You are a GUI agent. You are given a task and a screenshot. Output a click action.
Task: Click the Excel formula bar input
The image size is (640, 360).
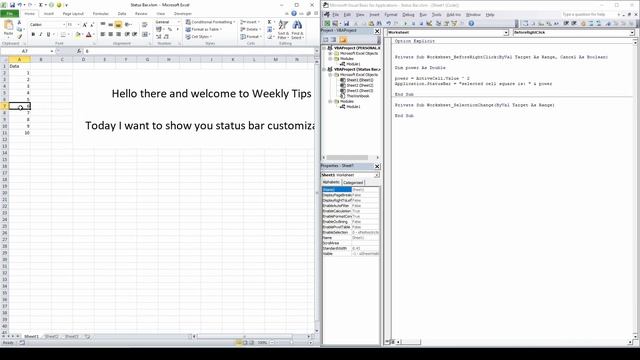[199, 51]
